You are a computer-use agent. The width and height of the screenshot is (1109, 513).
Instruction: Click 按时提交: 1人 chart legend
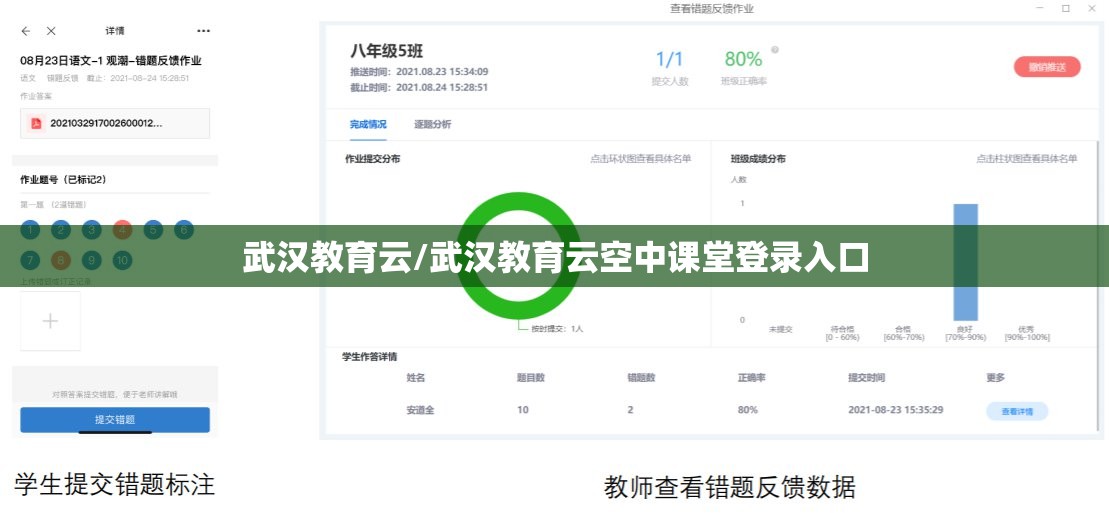coord(557,329)
